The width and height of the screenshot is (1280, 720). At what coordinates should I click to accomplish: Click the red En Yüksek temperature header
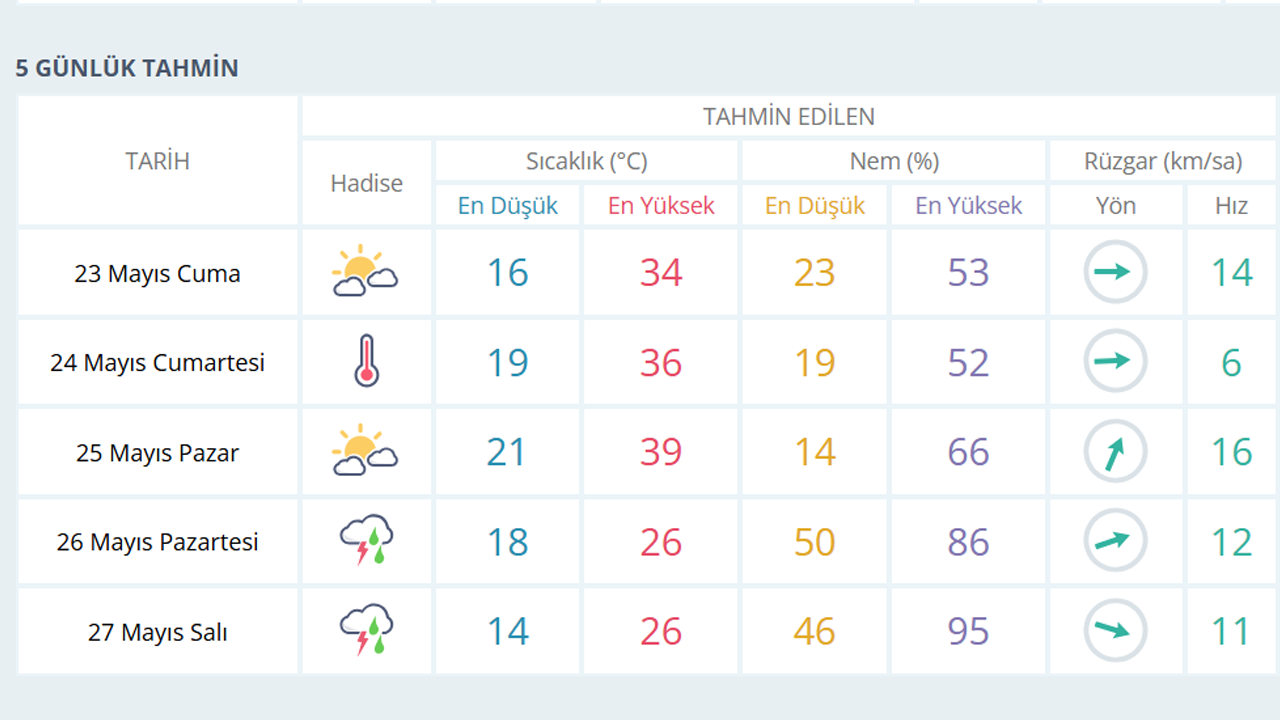point(661,206)
